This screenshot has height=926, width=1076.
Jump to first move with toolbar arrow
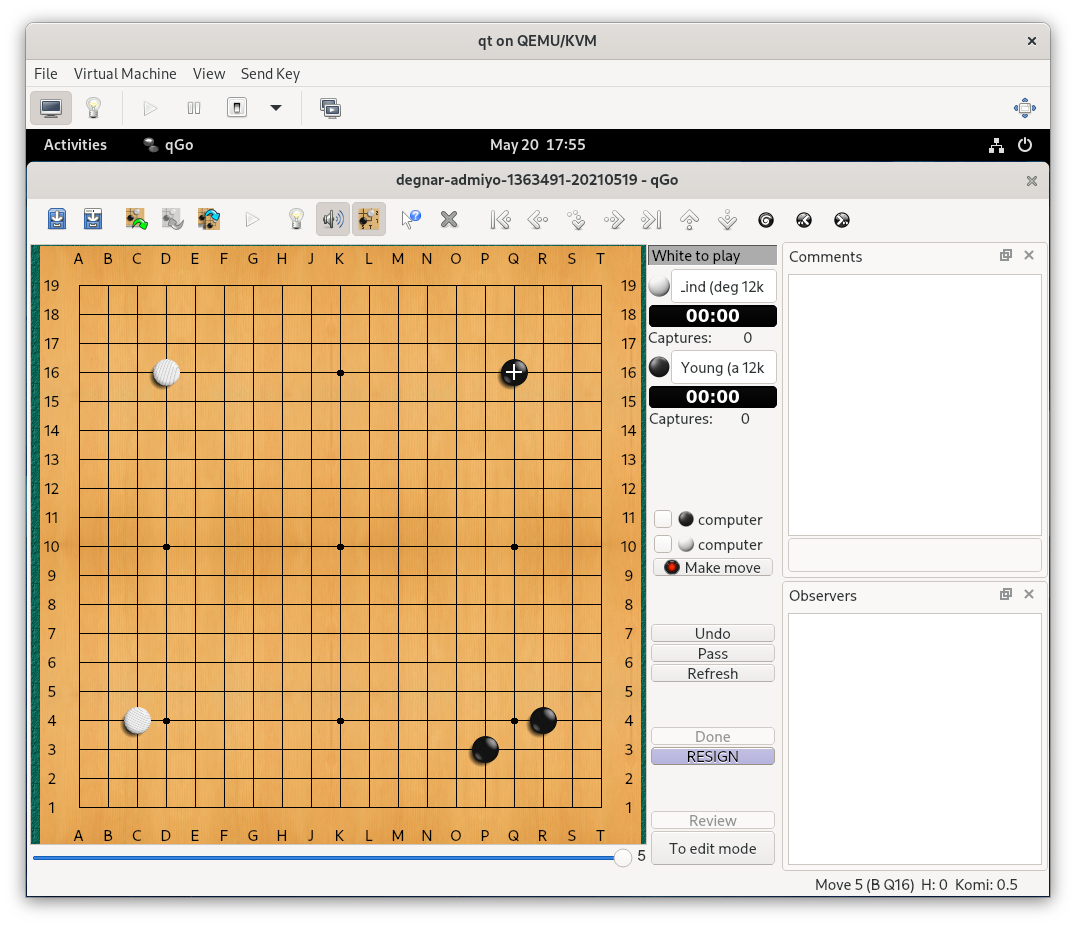(501, 219)
